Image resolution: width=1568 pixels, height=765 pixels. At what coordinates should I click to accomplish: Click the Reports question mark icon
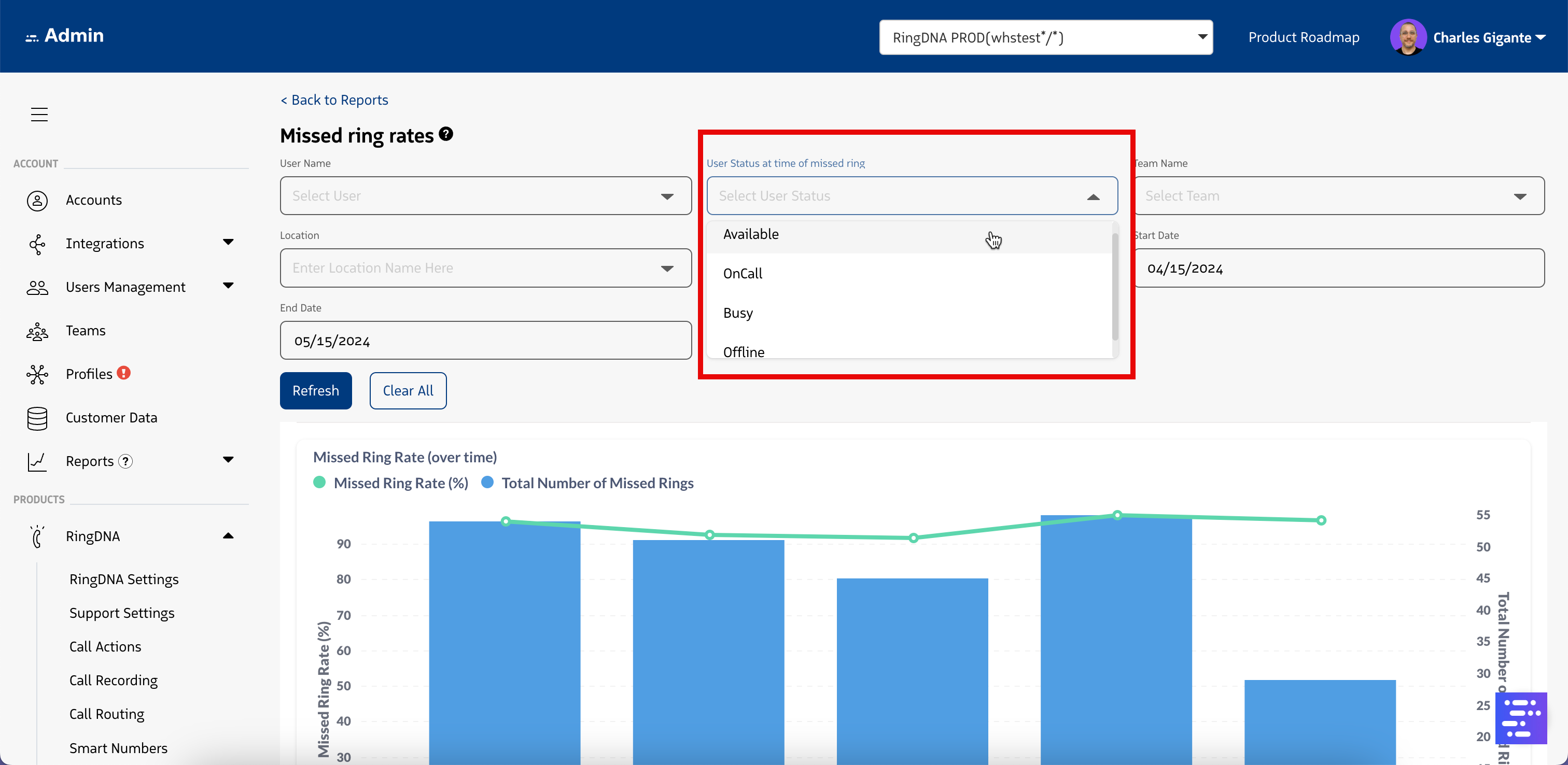[125, 461]
